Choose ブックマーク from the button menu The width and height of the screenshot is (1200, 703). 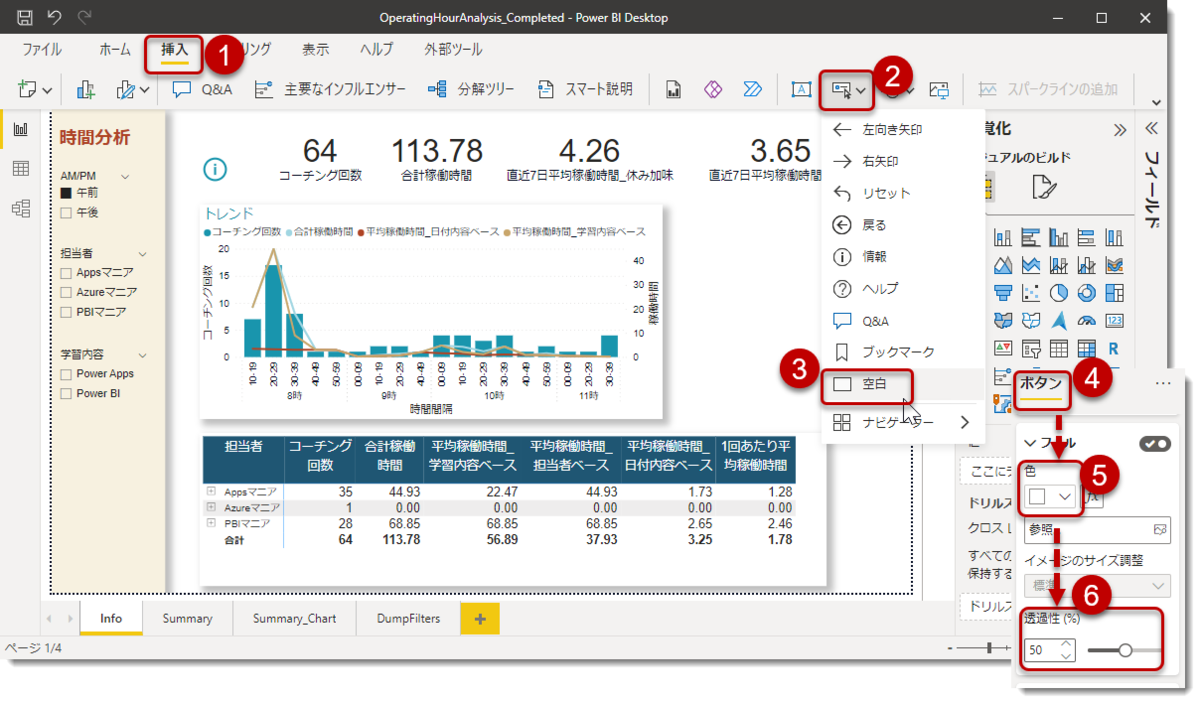(x=903, y=352)
